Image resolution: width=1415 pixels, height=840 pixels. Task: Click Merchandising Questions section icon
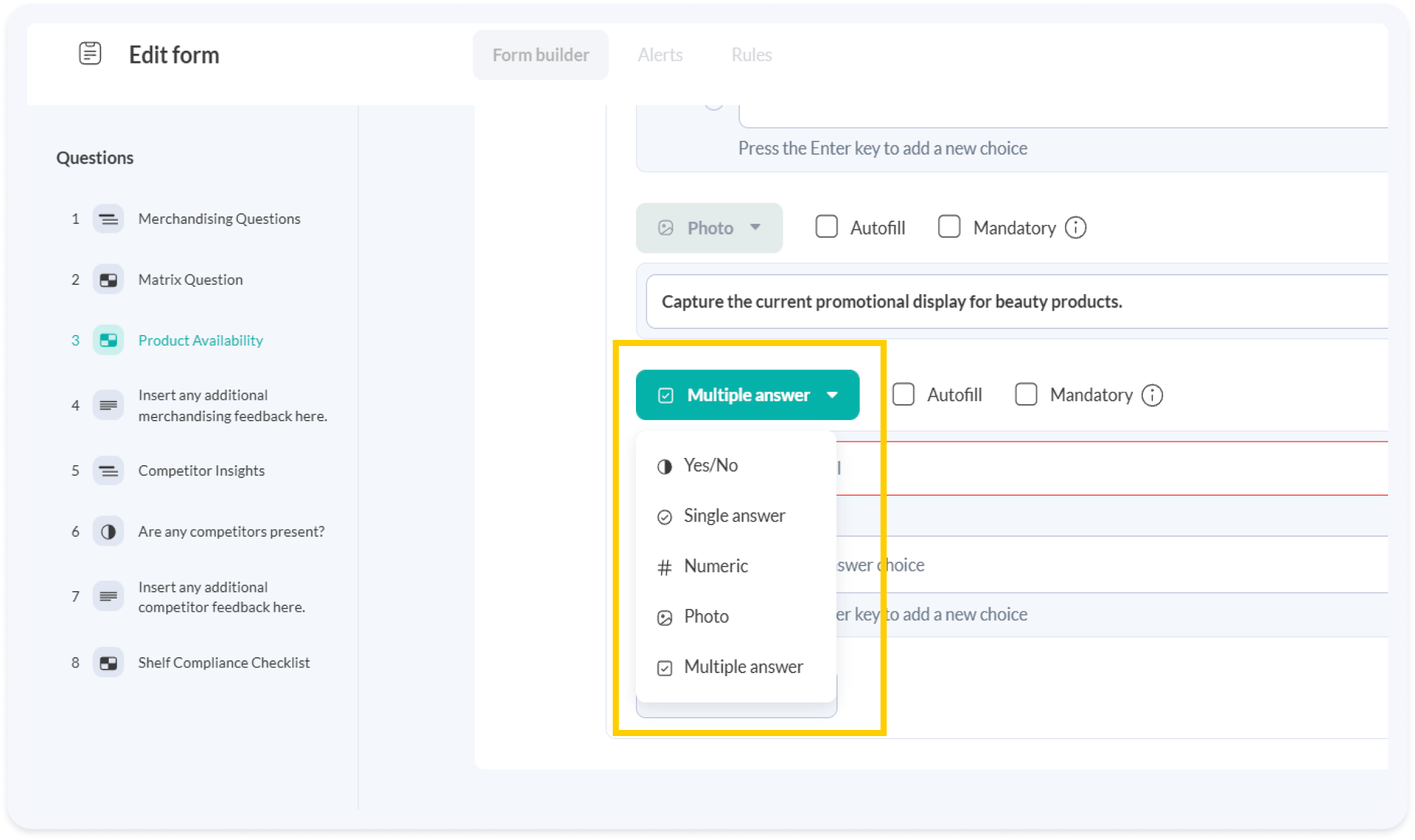108,219
